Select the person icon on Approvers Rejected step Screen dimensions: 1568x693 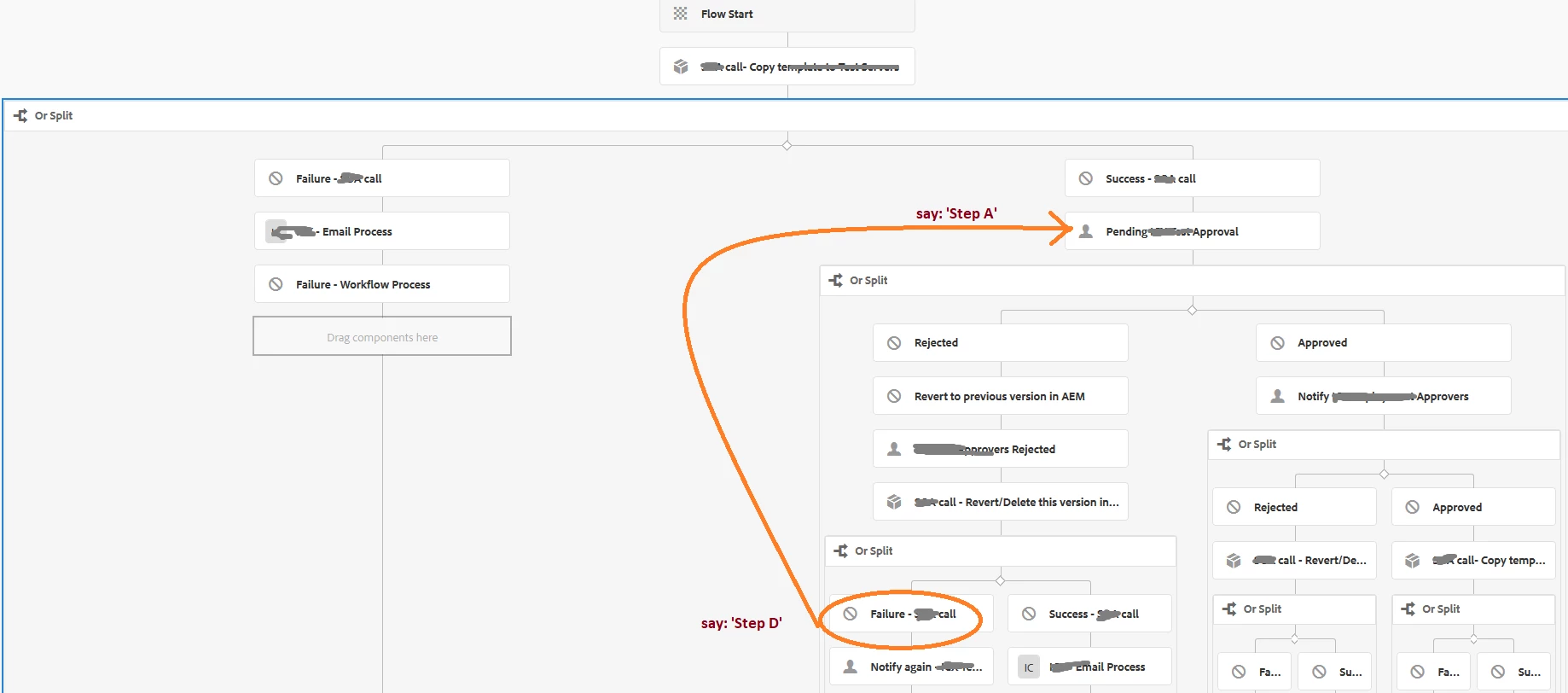tap(894, 449)
